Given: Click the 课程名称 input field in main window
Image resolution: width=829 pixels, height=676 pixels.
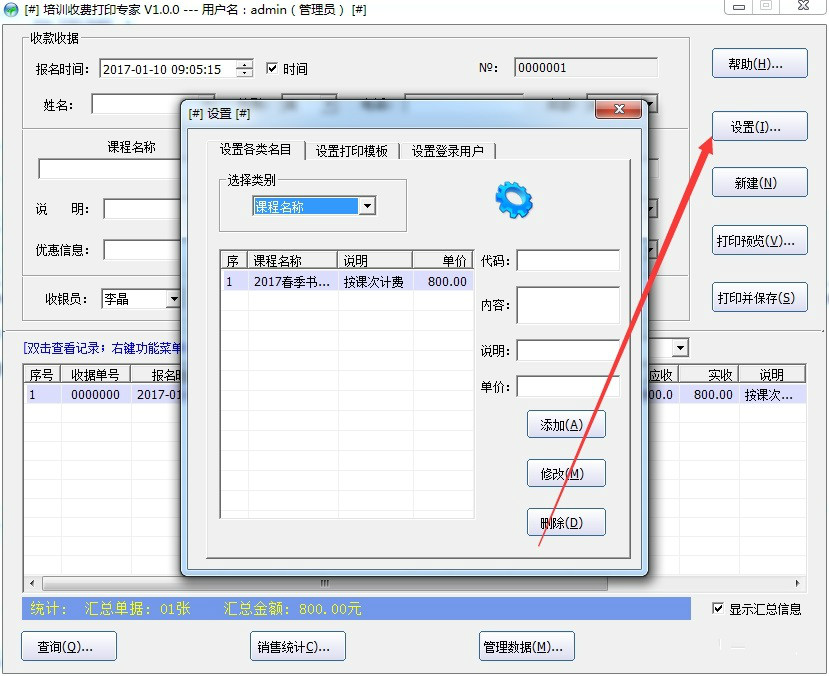Looking at the screenshot, I should click(109, 169).
